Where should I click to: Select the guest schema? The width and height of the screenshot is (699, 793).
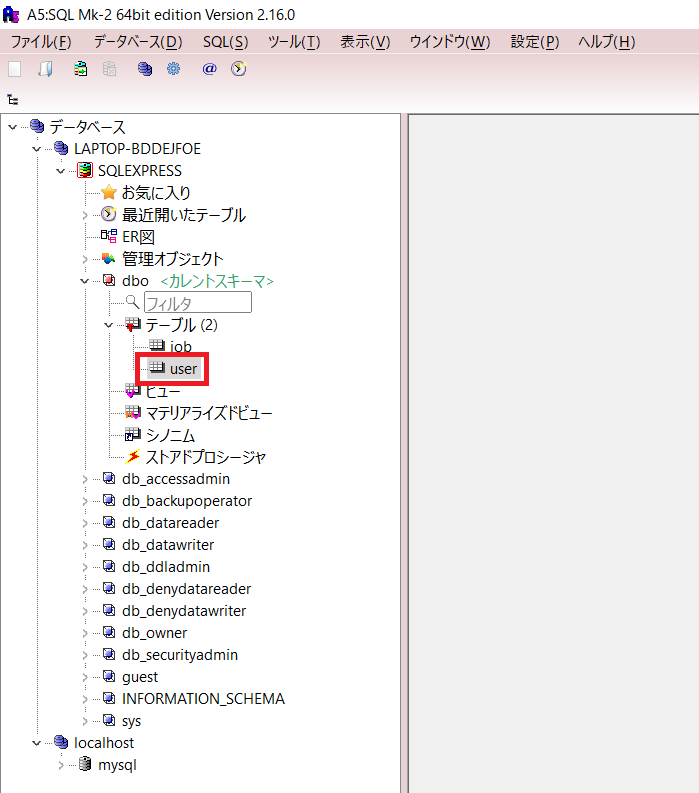140,677
